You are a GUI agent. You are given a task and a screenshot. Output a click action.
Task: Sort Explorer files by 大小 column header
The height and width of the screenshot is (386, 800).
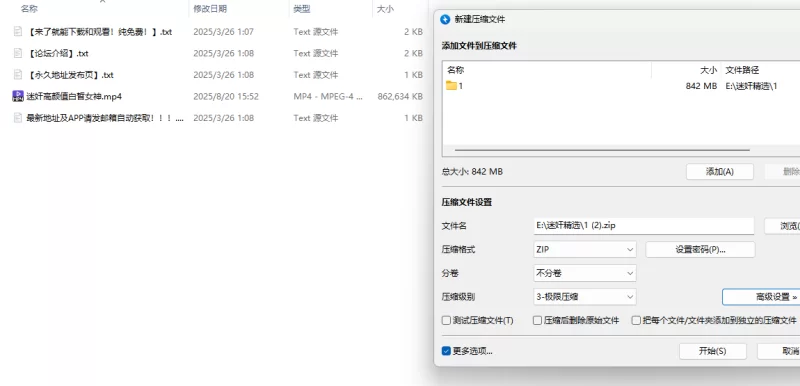[x=385, y=9]
